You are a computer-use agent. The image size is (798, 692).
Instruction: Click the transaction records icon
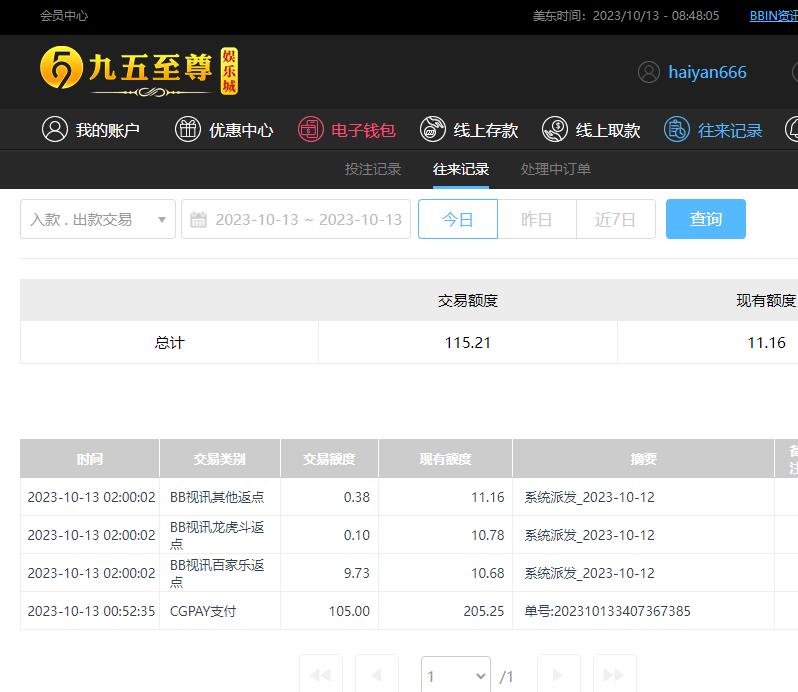[x=677, y=129]
